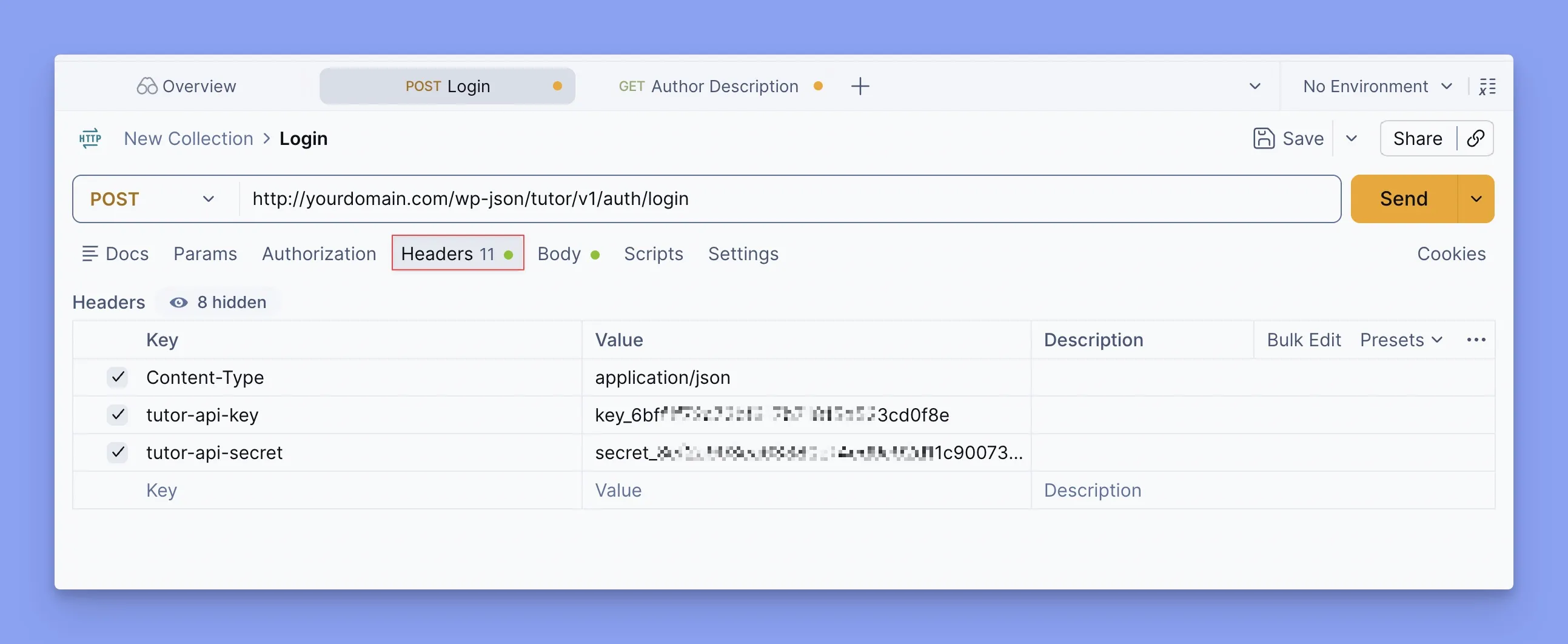1568x644 pixels.
Task: Click the tutor-api-key value cell
Action: 806,415
